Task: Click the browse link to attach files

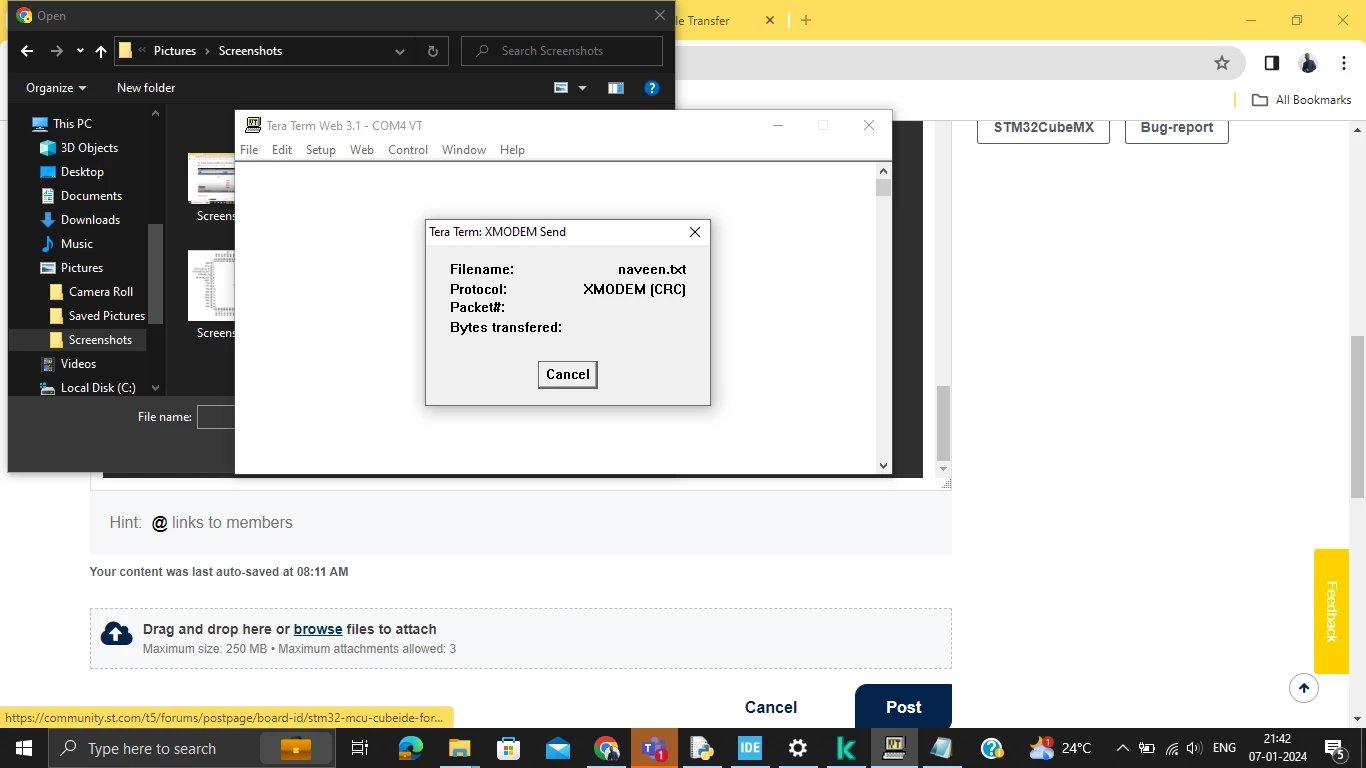Action: (x=318, y=629)
